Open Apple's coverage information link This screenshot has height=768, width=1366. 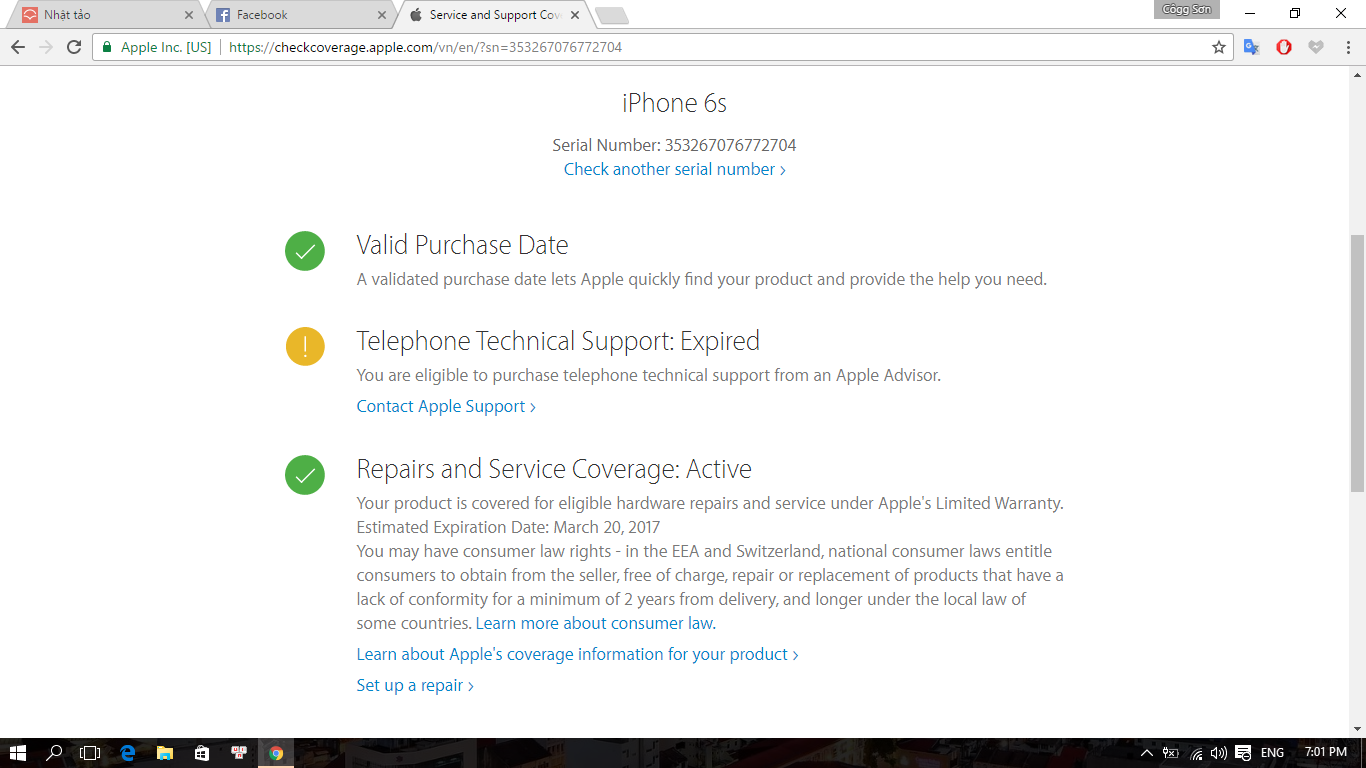click(577, 654)
